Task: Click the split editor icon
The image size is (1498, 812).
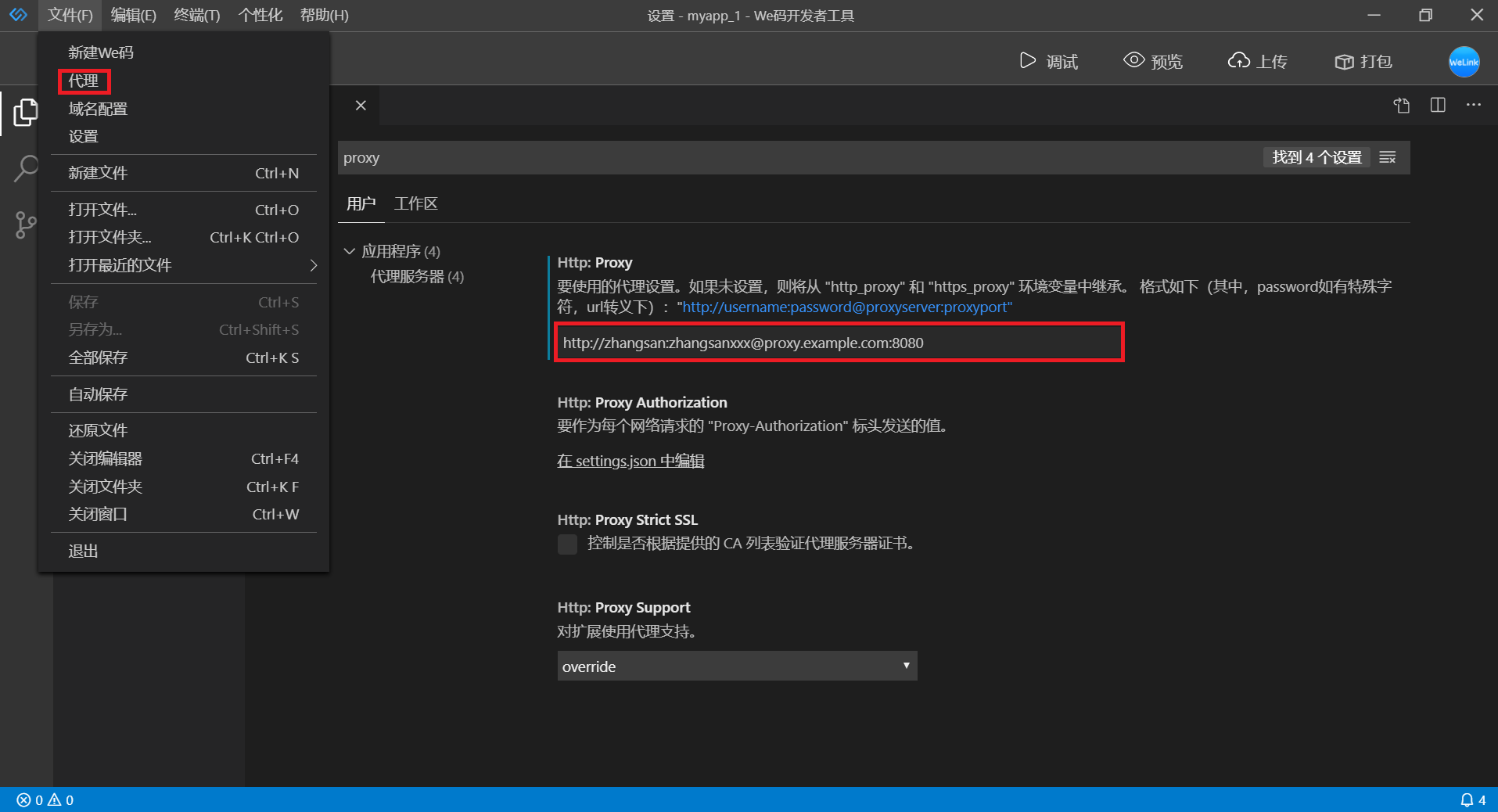Action: click(x=1438, y=105)
